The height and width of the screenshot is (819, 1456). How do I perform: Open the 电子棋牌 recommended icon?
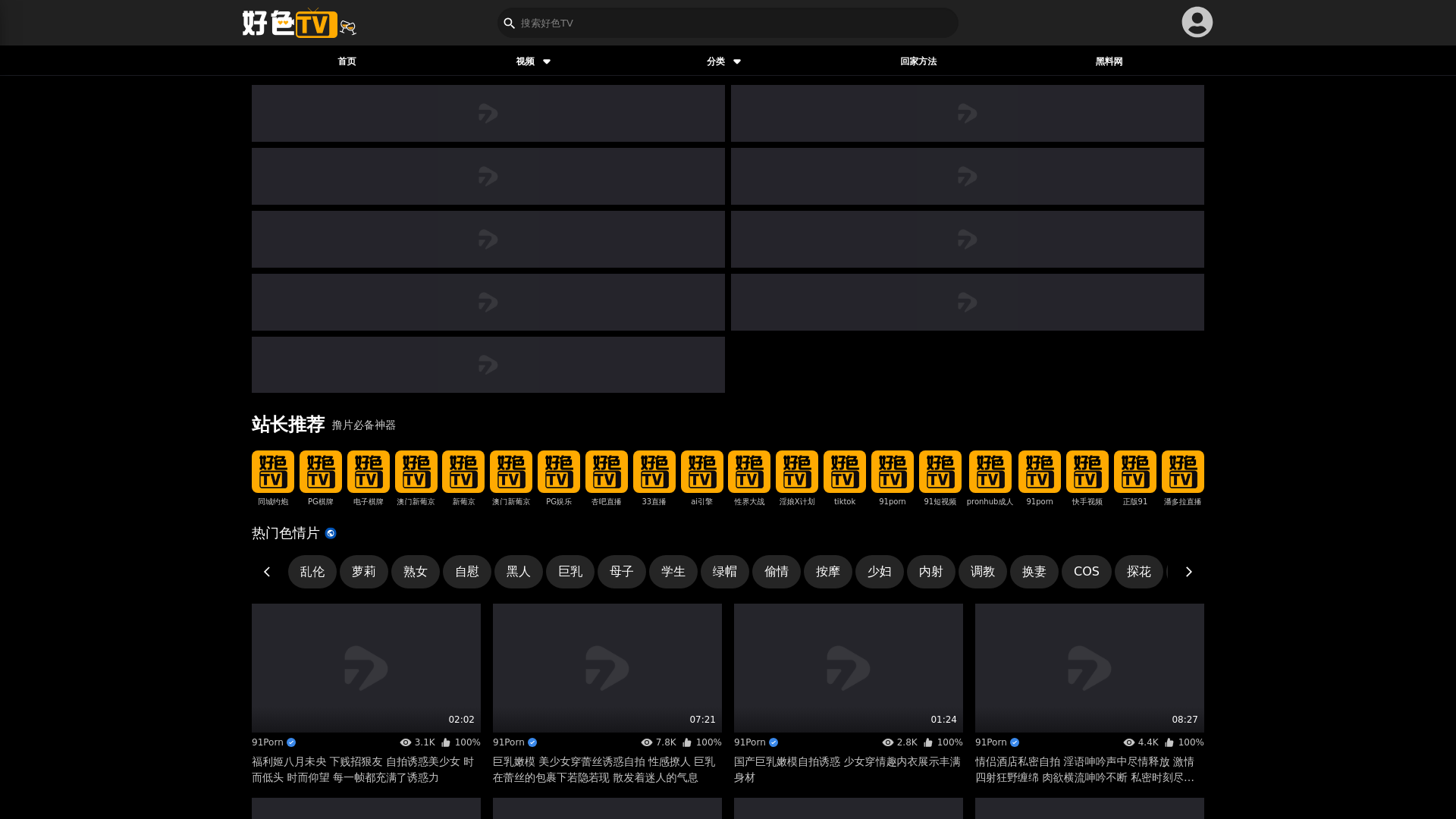[368, 472]
